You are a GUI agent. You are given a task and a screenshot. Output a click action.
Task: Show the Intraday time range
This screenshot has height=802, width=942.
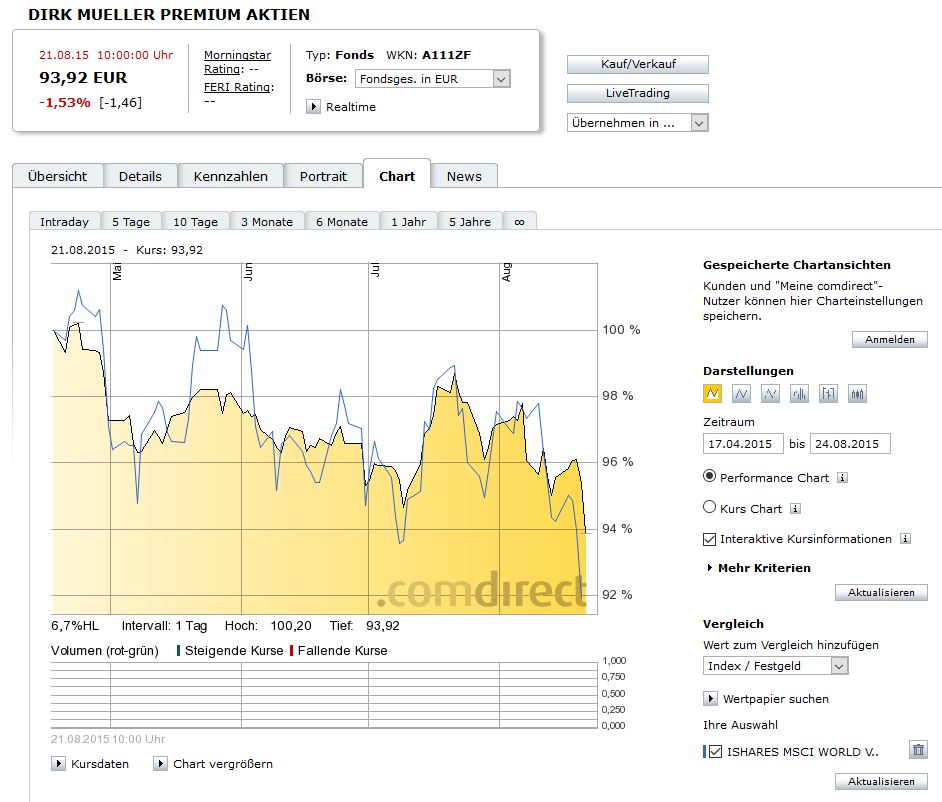(64, 222)
